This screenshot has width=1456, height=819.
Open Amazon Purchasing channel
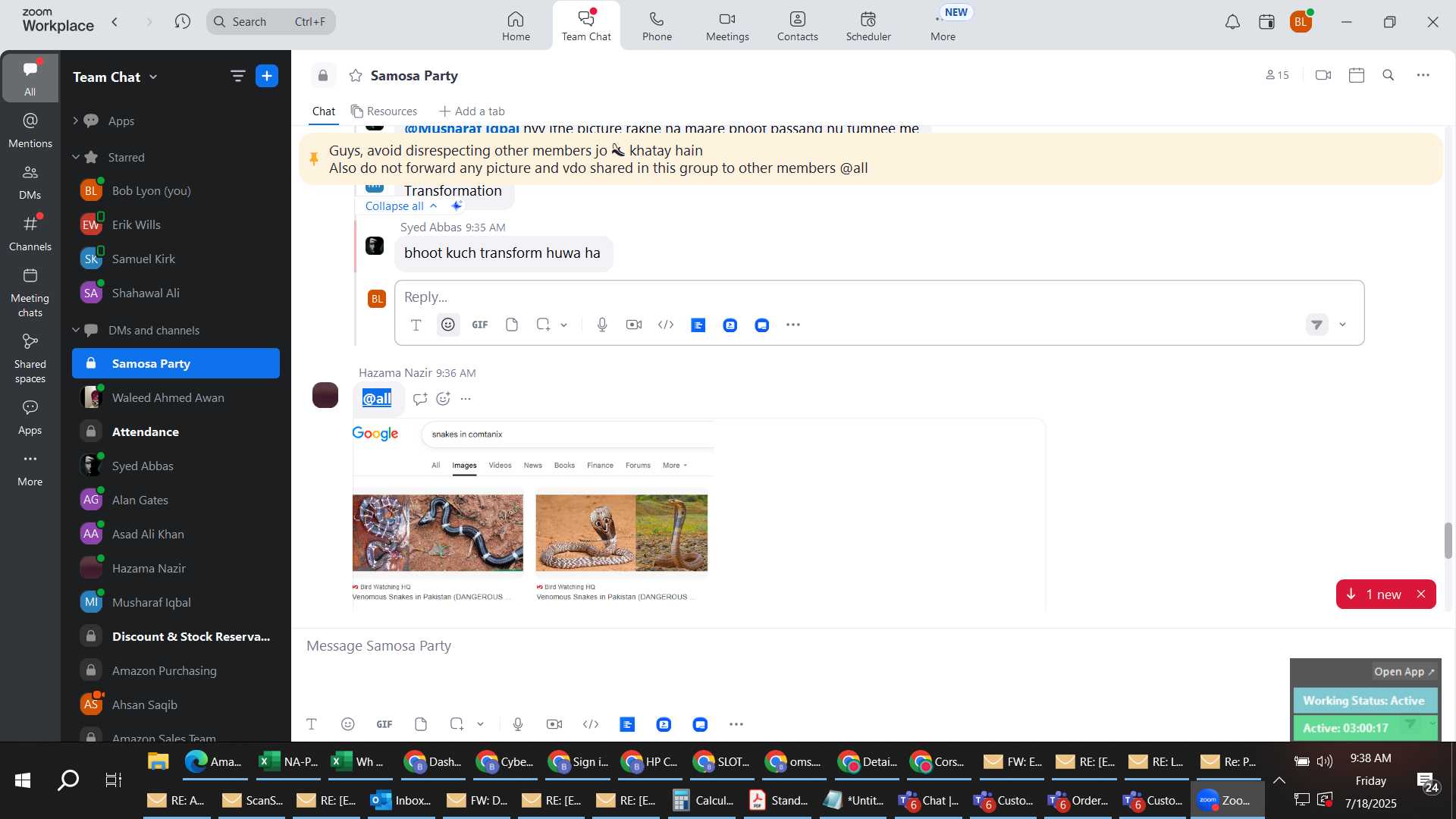pyautogui.click(x=176, y=670)
